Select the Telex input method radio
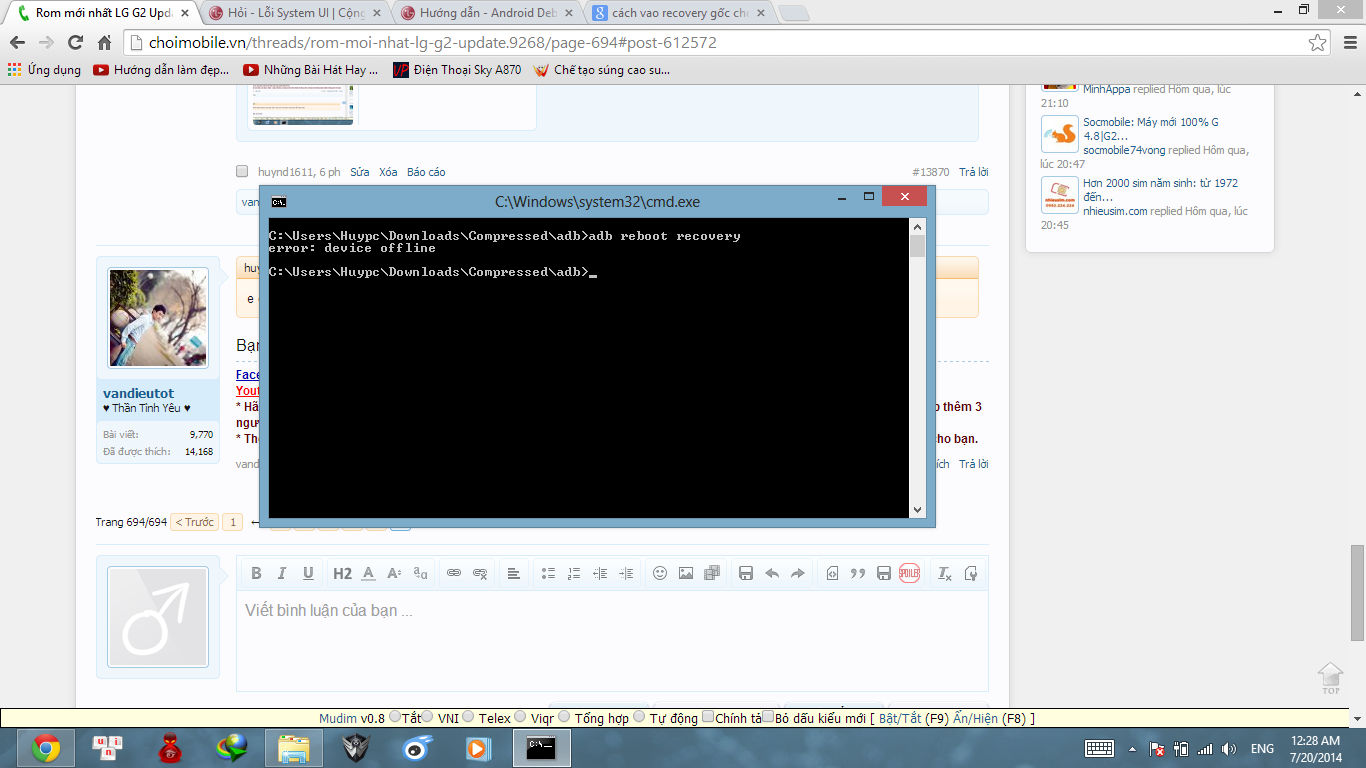This screenshot has height=768, width=1366. [470, 717]
